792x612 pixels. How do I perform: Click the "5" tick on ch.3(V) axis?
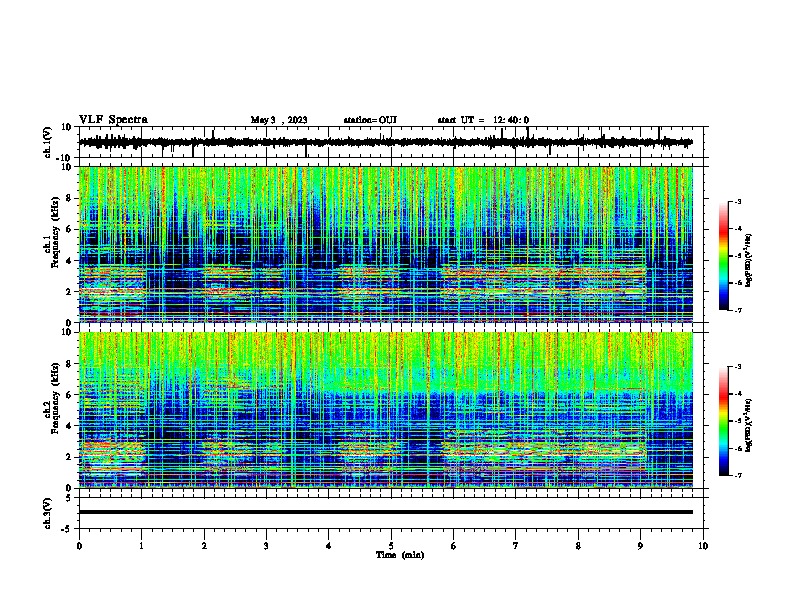pos(69,497)
